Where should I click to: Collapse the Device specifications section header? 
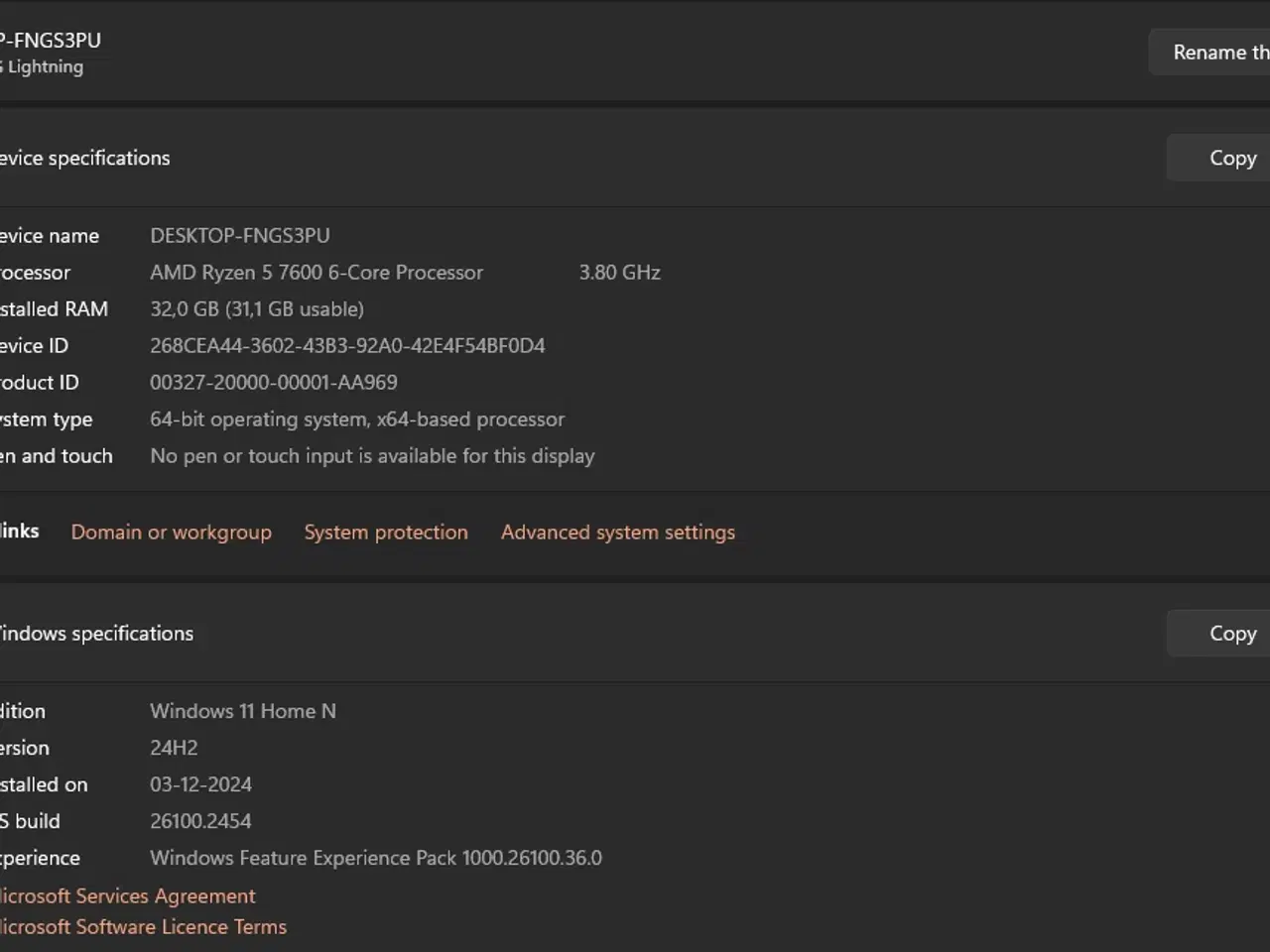pyautogui.click(x=635, y=158)
